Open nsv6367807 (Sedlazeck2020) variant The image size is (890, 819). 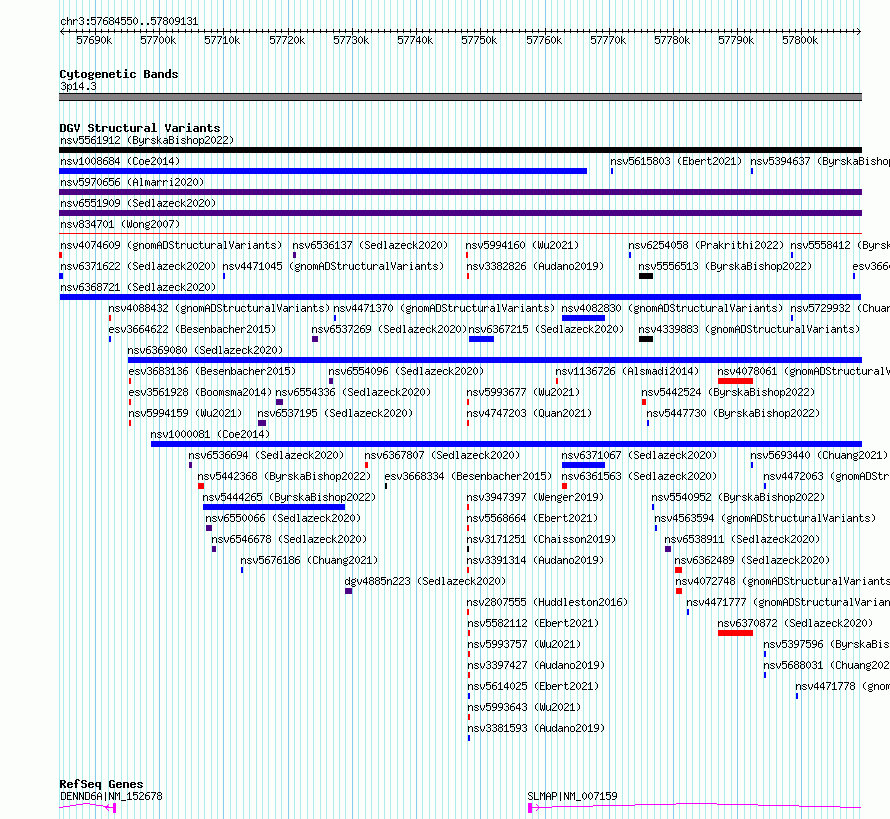click(x=442, y=455)
